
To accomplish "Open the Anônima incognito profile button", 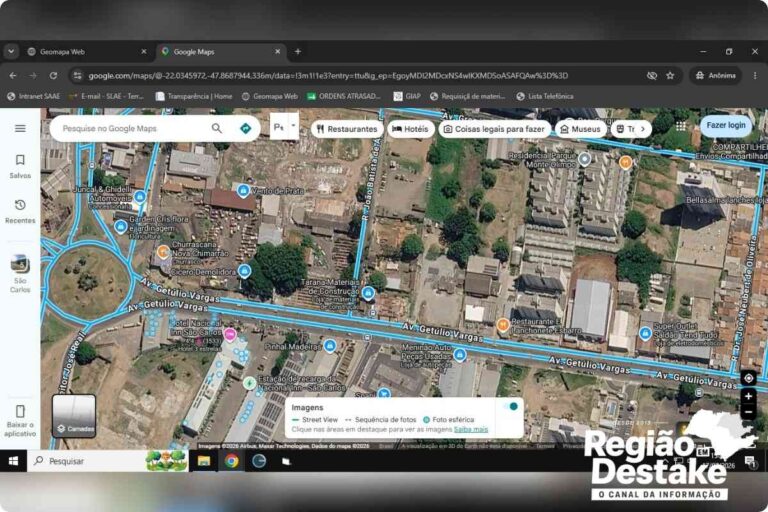I will [x=716, y=75].
